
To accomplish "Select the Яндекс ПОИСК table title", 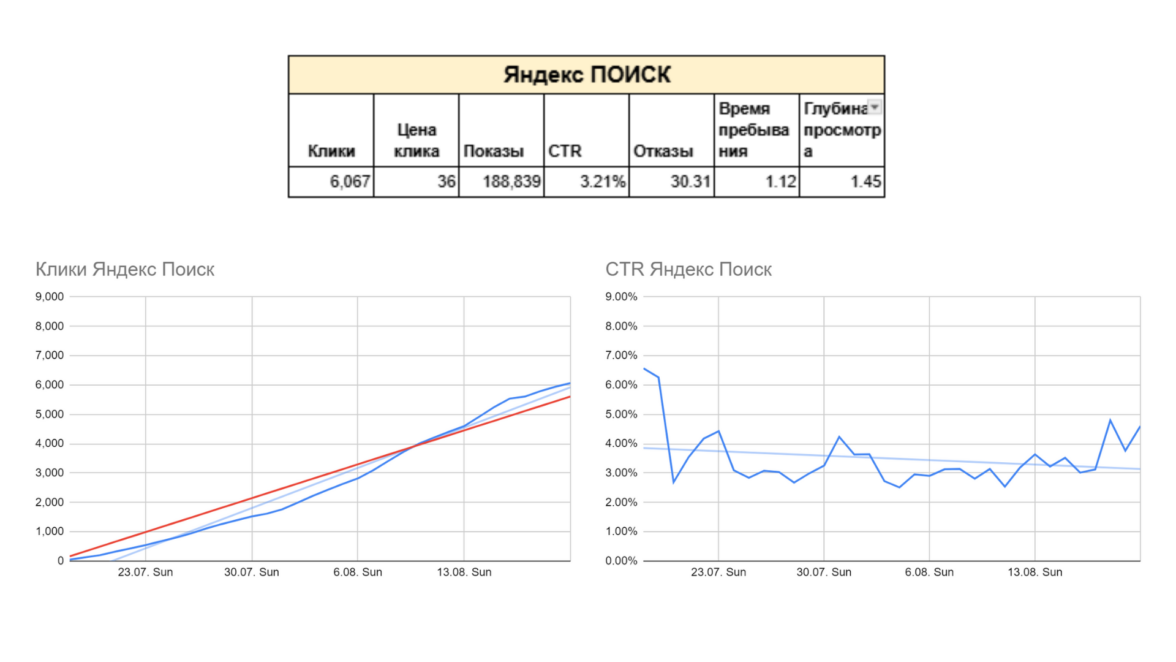I will (586, 75).
